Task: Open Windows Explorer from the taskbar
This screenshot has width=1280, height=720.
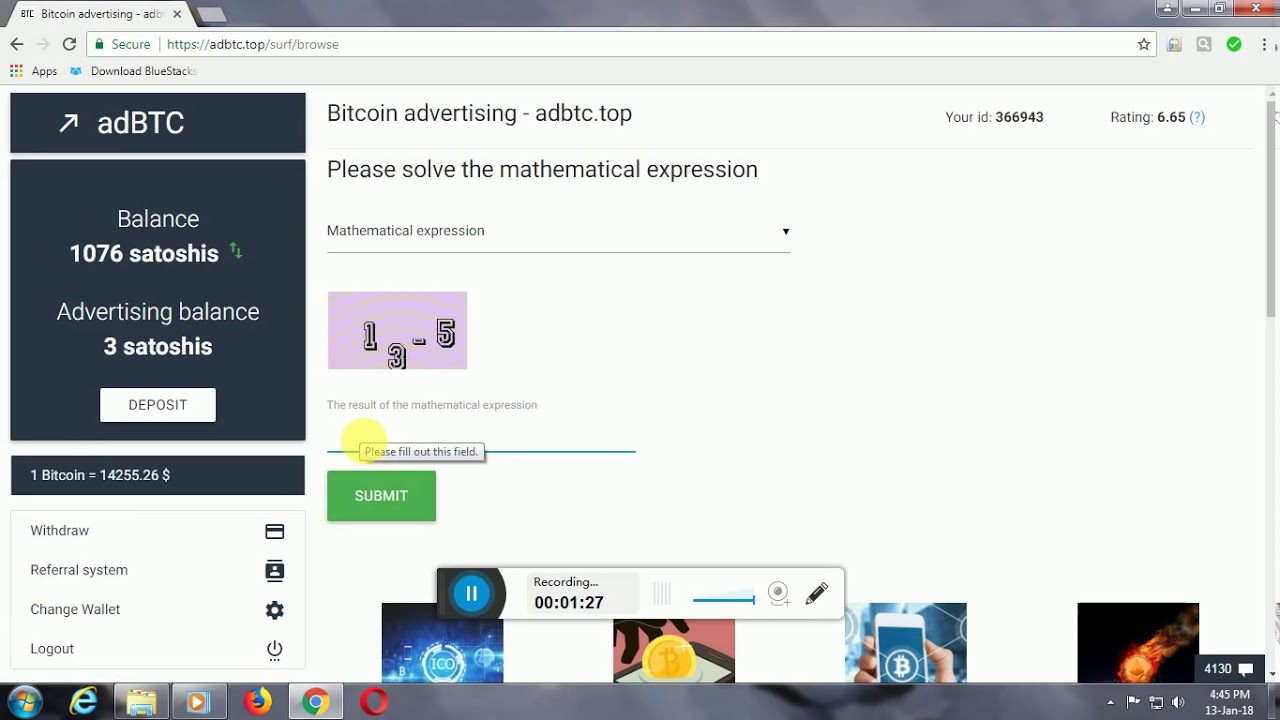Action: (141, 702)
